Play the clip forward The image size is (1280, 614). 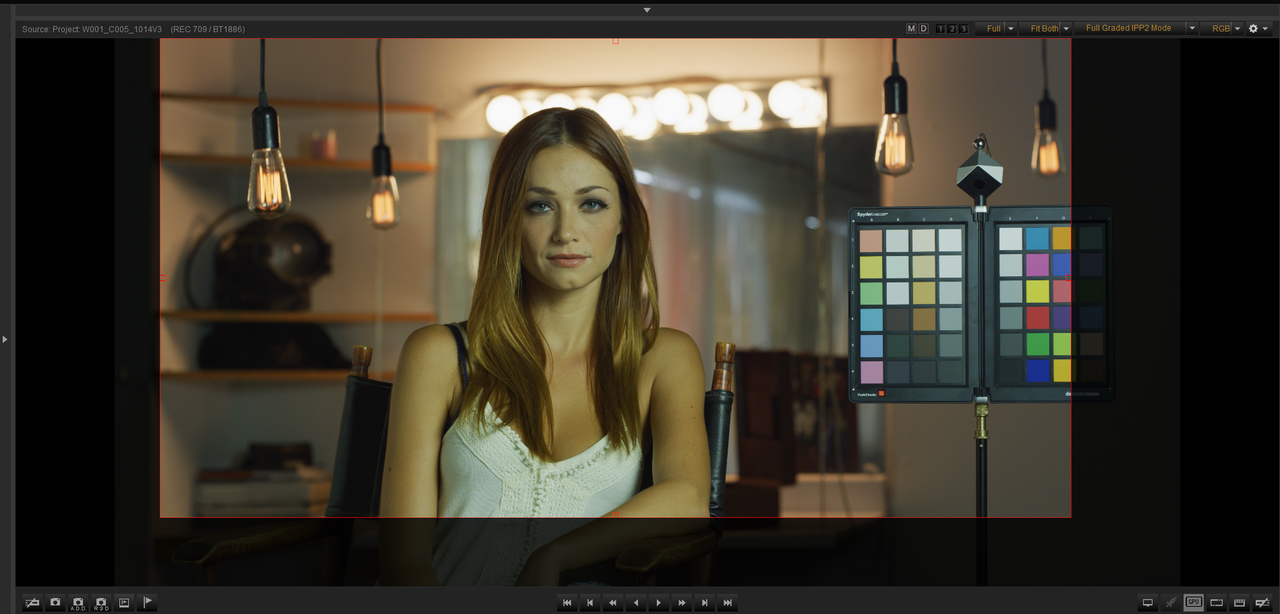pyautogui.click(x=659, y=603)
